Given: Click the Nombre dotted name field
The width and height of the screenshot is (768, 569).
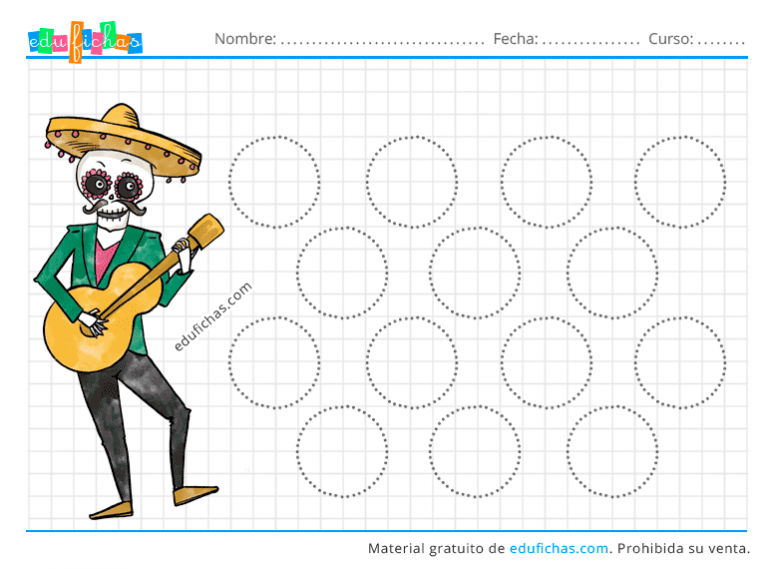Looking at the screenshot, I should tap(383, 43).
